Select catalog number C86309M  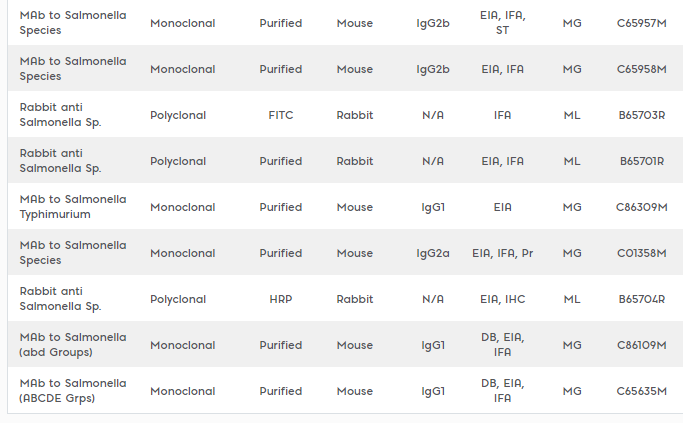[x=641, y=207]
